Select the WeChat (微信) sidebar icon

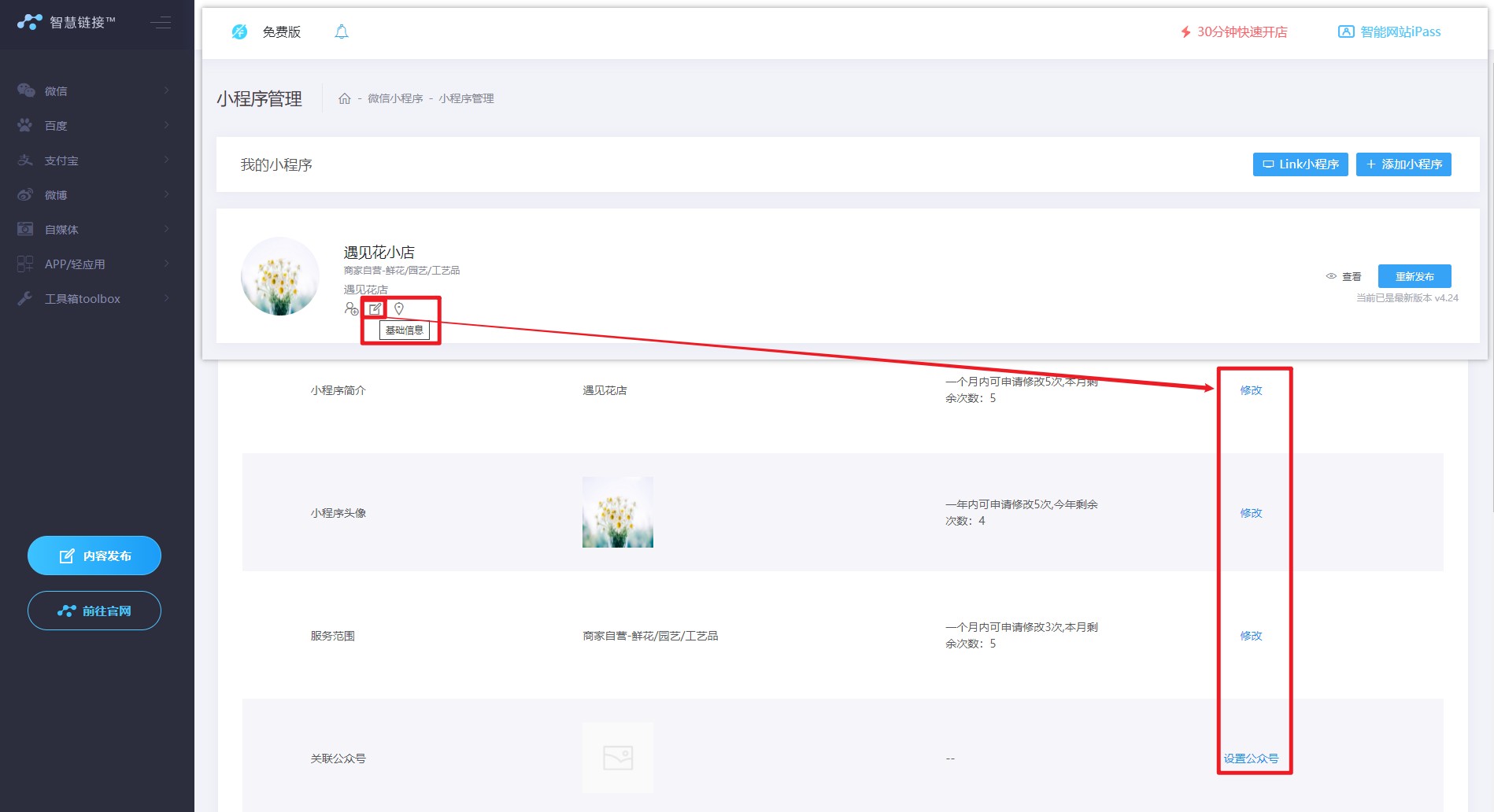24,90
